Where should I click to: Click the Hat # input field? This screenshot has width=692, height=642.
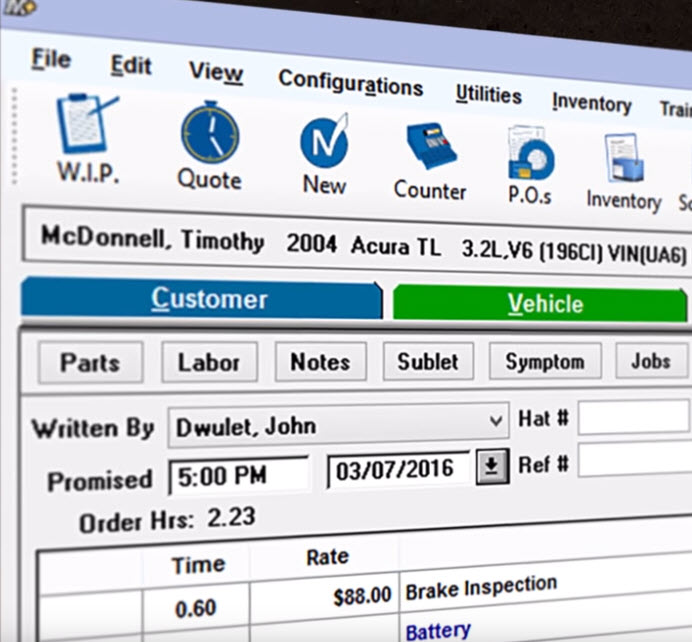pos(634,417)
